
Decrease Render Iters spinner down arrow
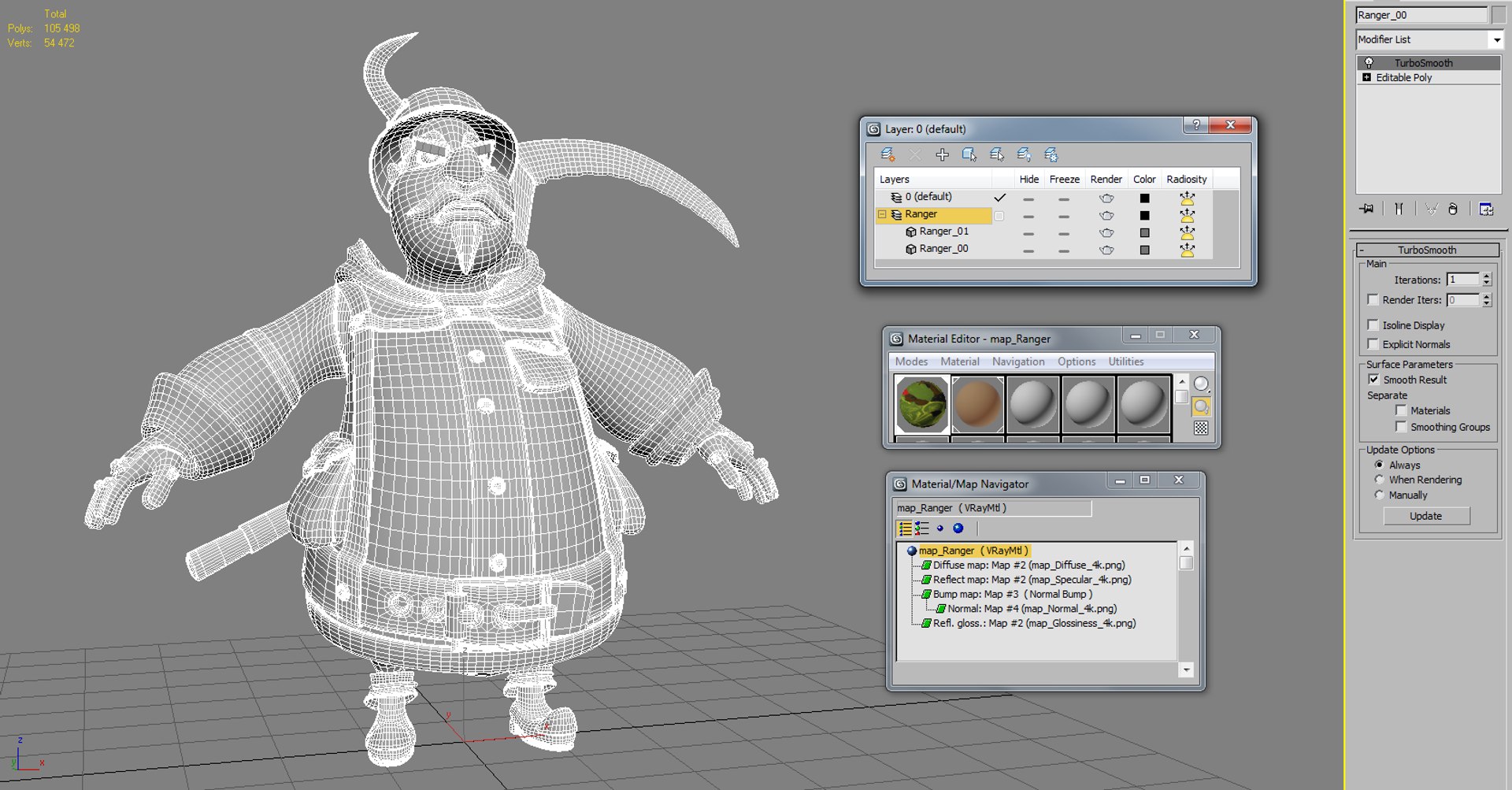[x=1487, y=303]
